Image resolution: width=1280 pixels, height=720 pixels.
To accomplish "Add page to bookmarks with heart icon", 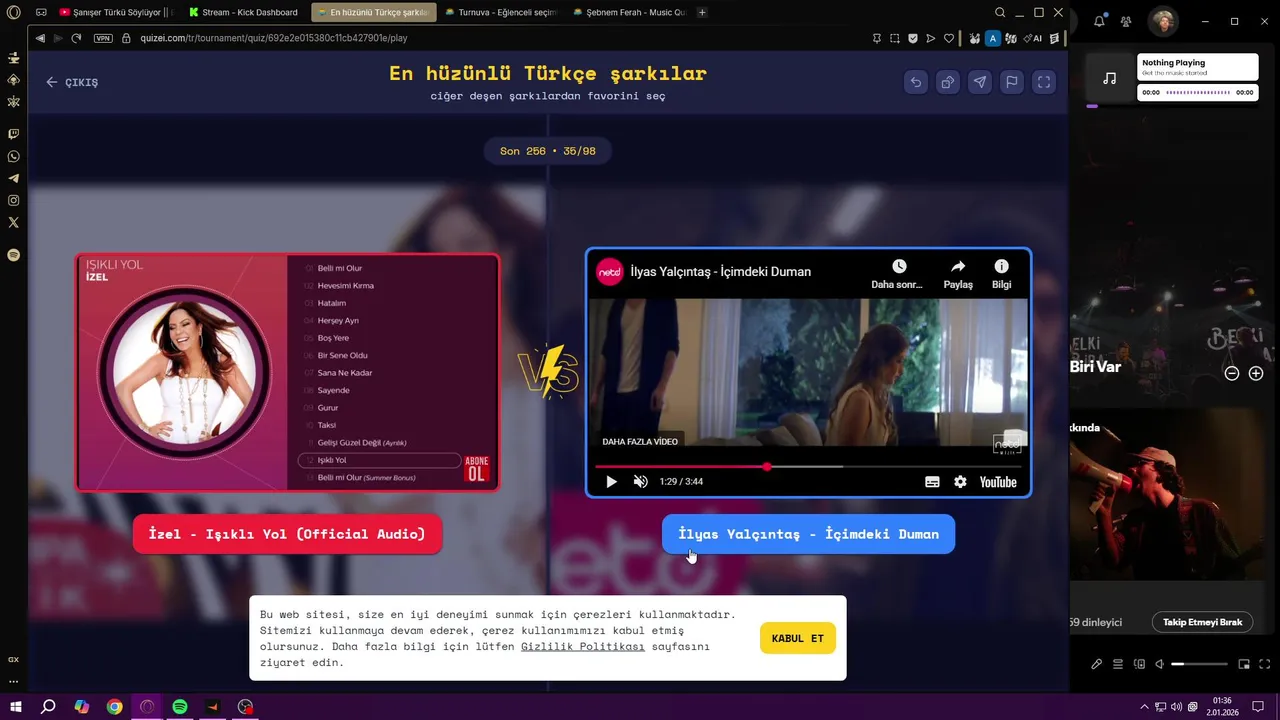I will [x=949, y=38].
